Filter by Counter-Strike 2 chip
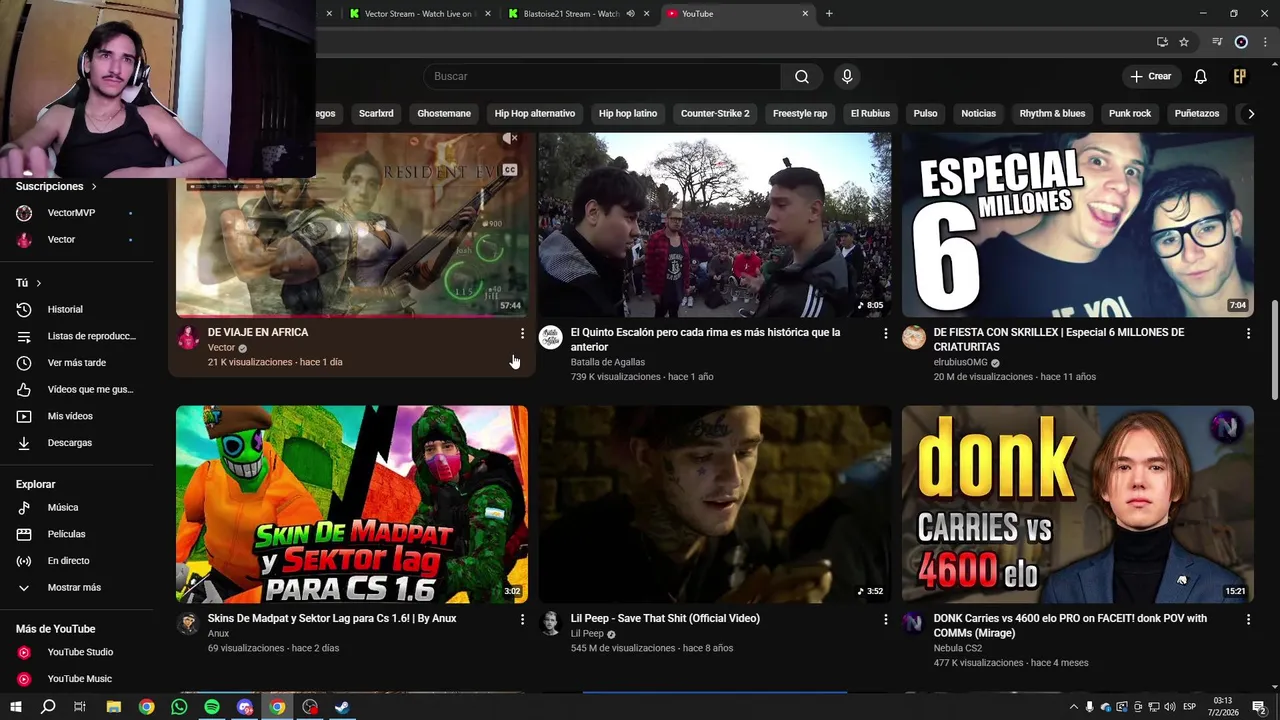1280x720 pixels. click(715, 114)
